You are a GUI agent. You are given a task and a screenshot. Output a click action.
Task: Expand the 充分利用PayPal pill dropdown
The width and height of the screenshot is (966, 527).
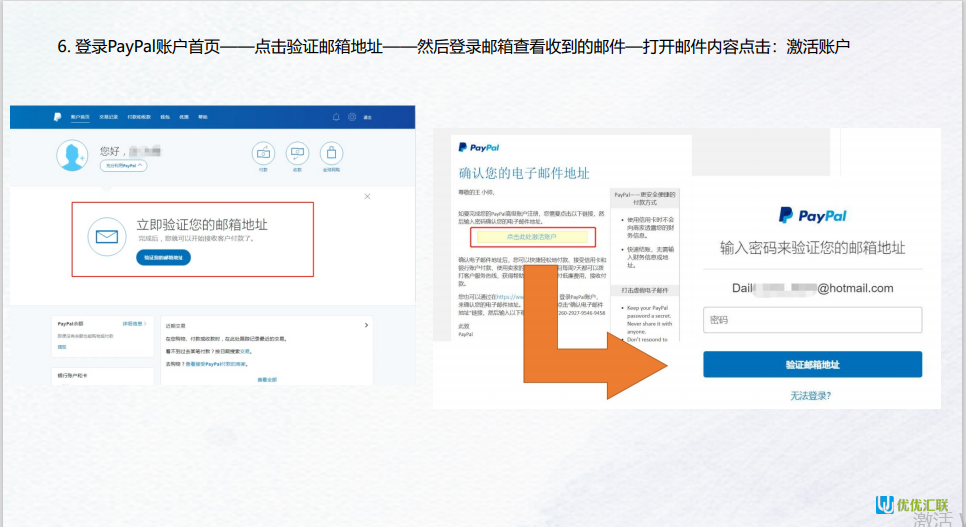[123, 166]
